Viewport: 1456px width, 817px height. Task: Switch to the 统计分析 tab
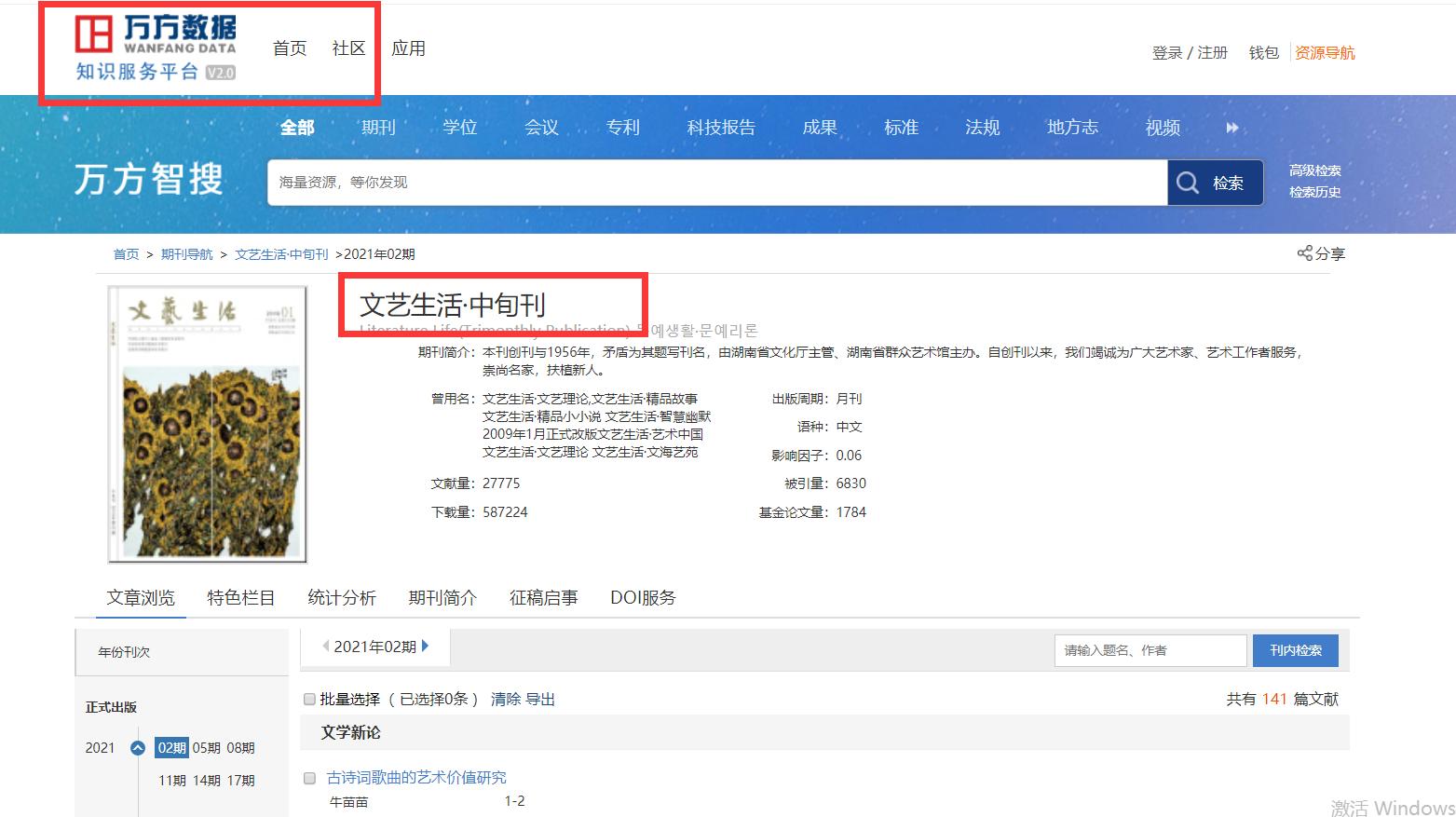pos(342,598)
